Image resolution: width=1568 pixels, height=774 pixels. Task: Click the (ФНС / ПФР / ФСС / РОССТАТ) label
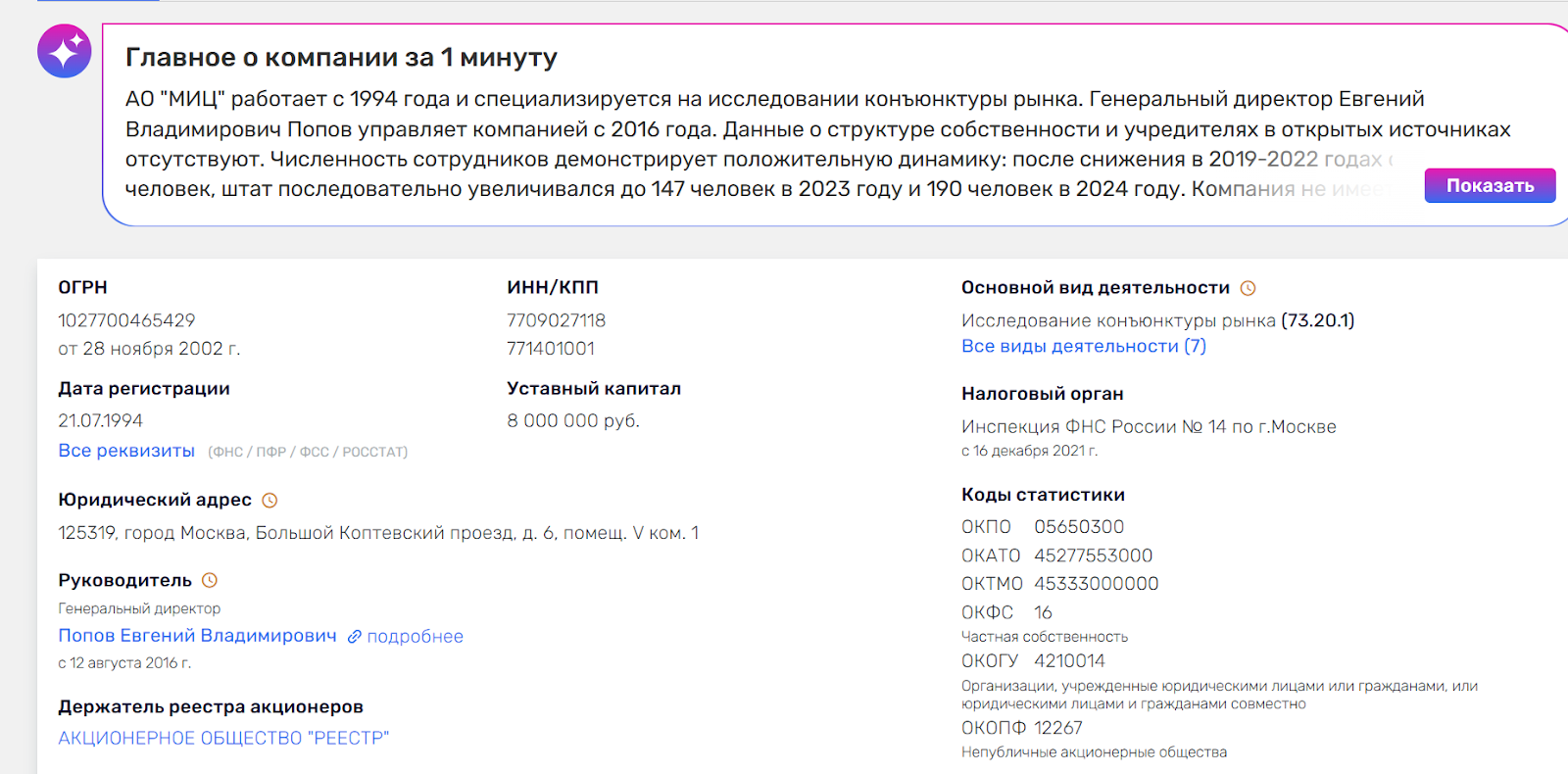308,452
